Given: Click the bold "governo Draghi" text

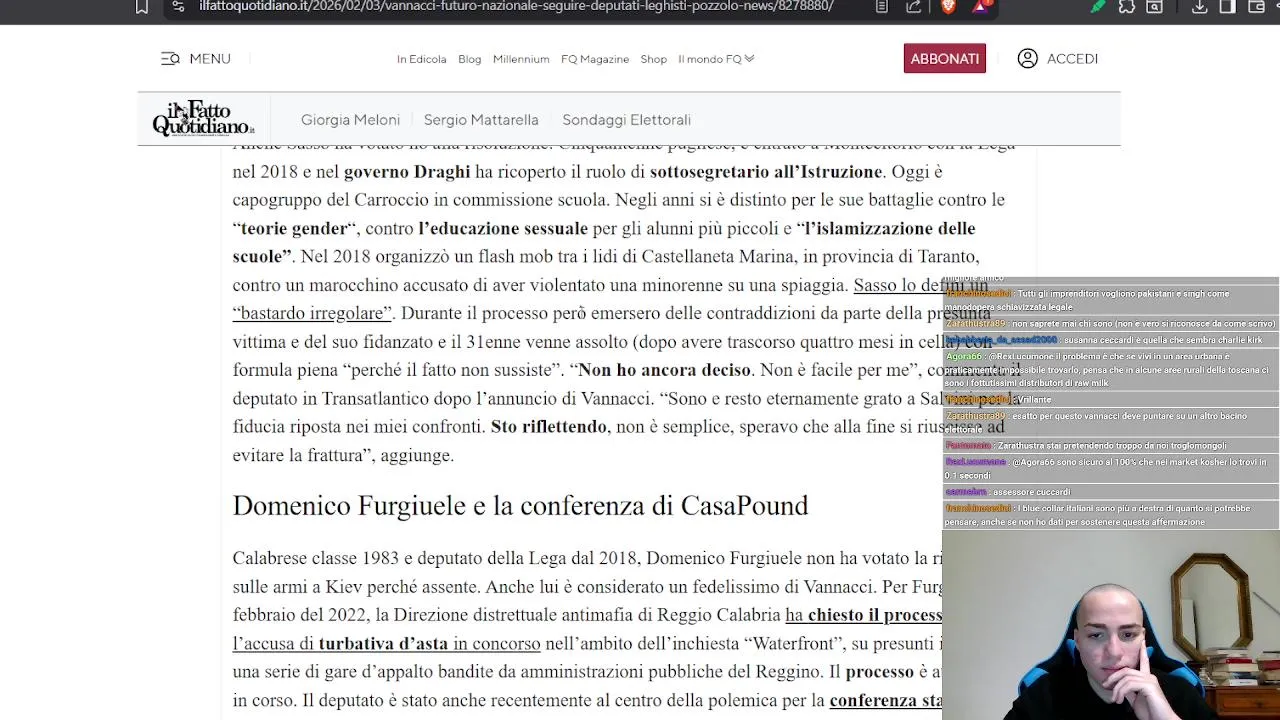Looking at the screenshot, I should coord(407,172).
